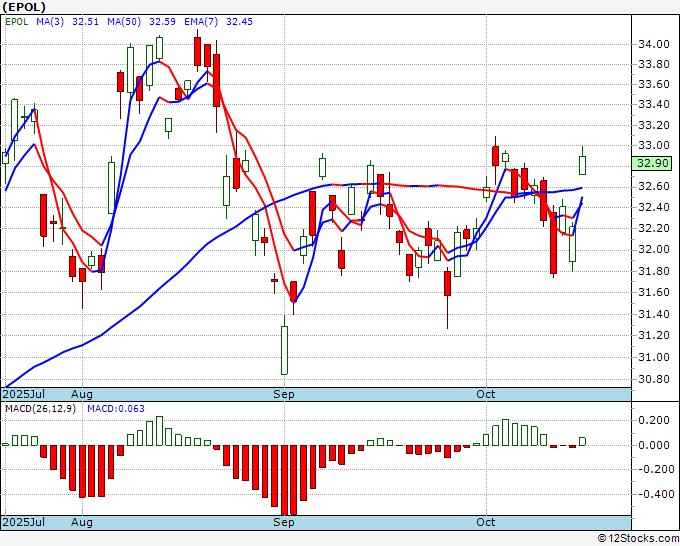
Task: Click Sep on the price chart time axis
Action: [284, 394]
